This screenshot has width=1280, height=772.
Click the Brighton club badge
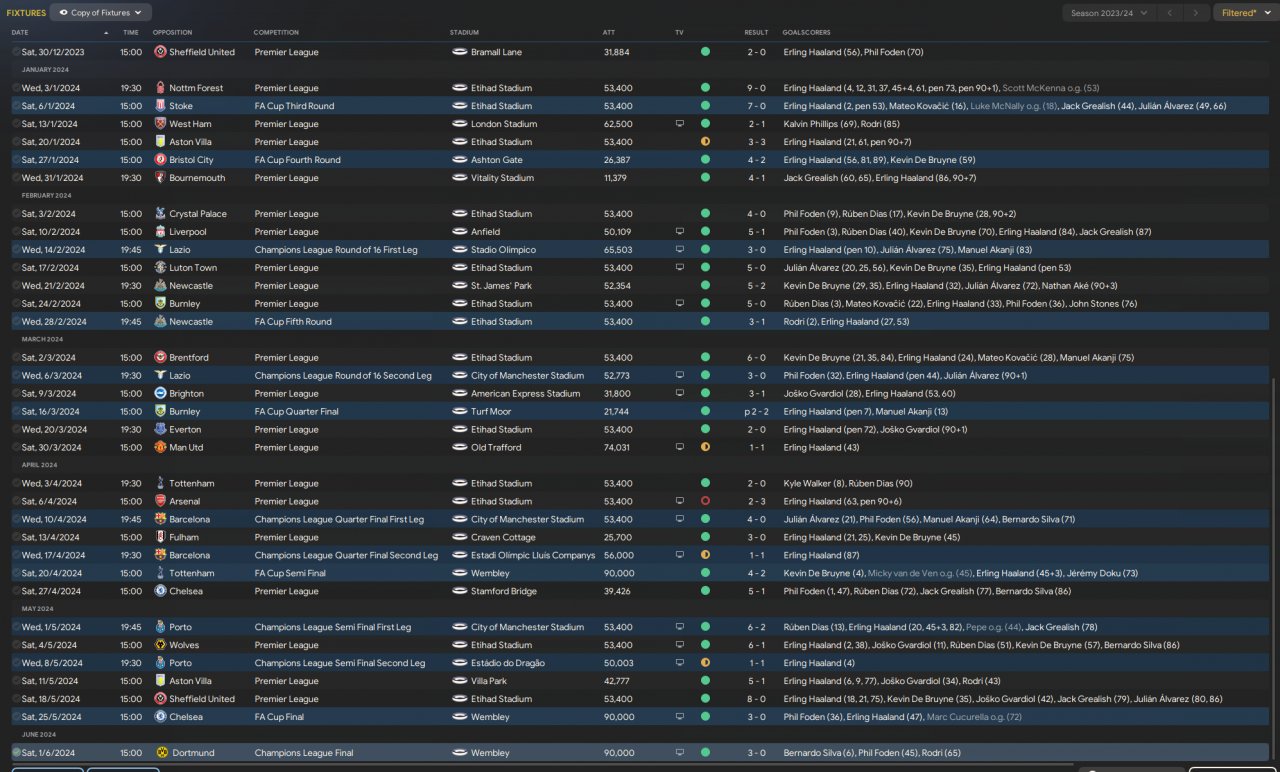pos(160,394)
